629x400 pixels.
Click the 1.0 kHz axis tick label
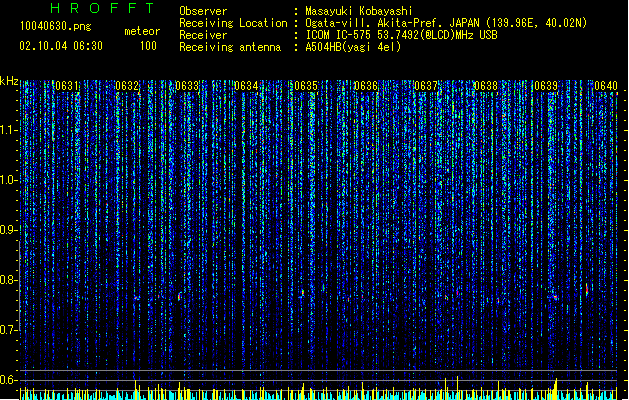[8, 180]
